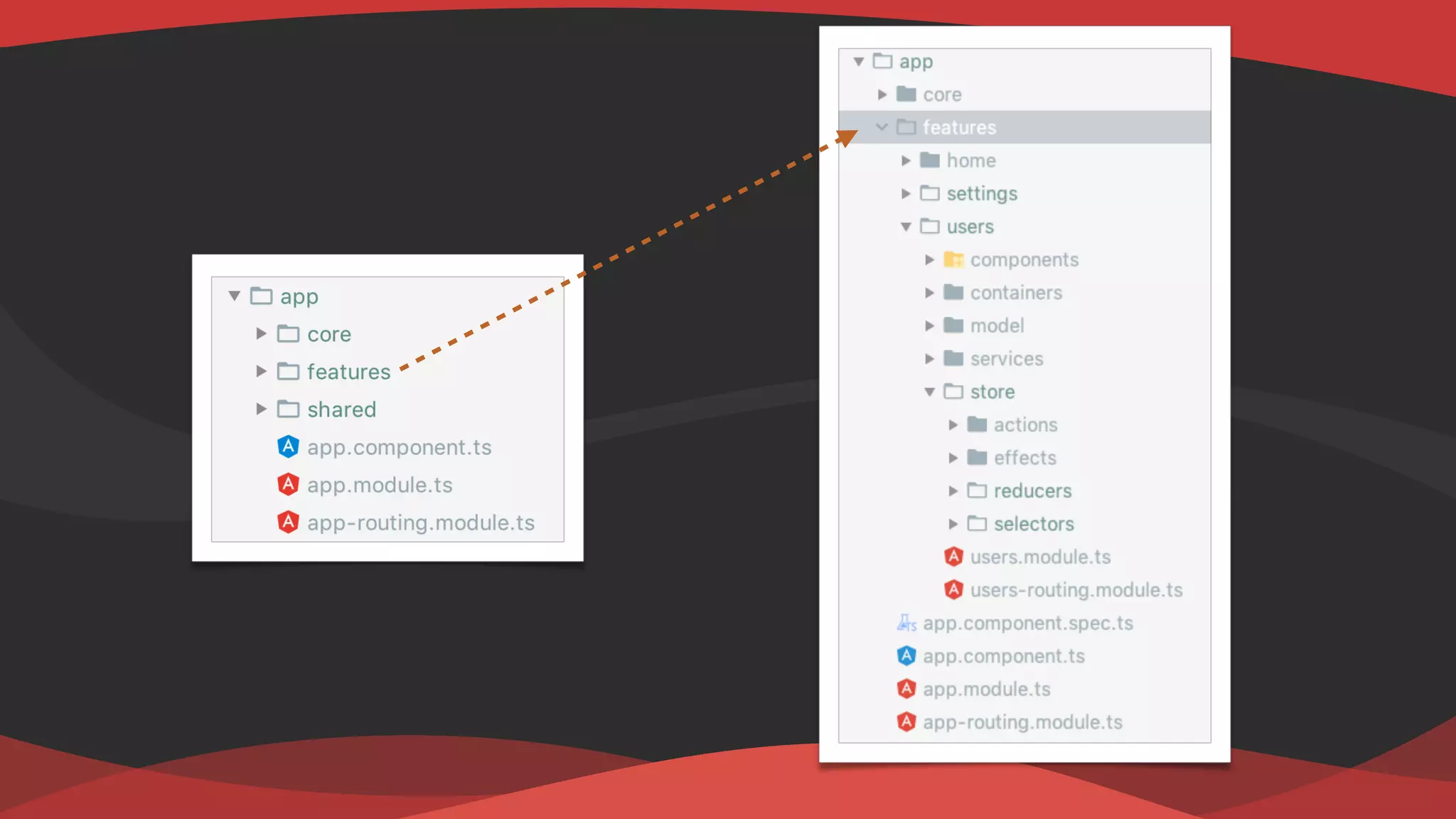1456x819 pixels.
Task: Select the settings folder under features
Action: click(981, 193)
